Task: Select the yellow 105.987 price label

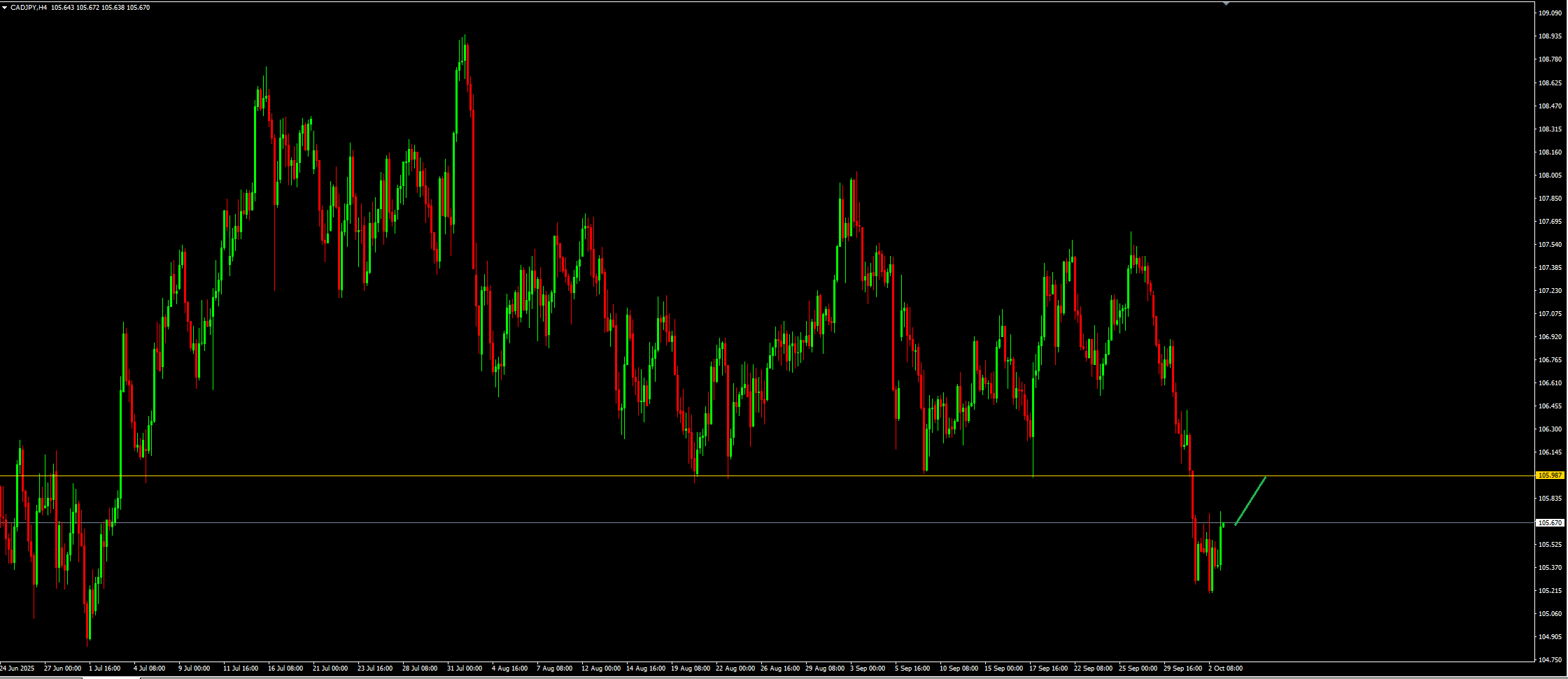Action: point(1550,475)
